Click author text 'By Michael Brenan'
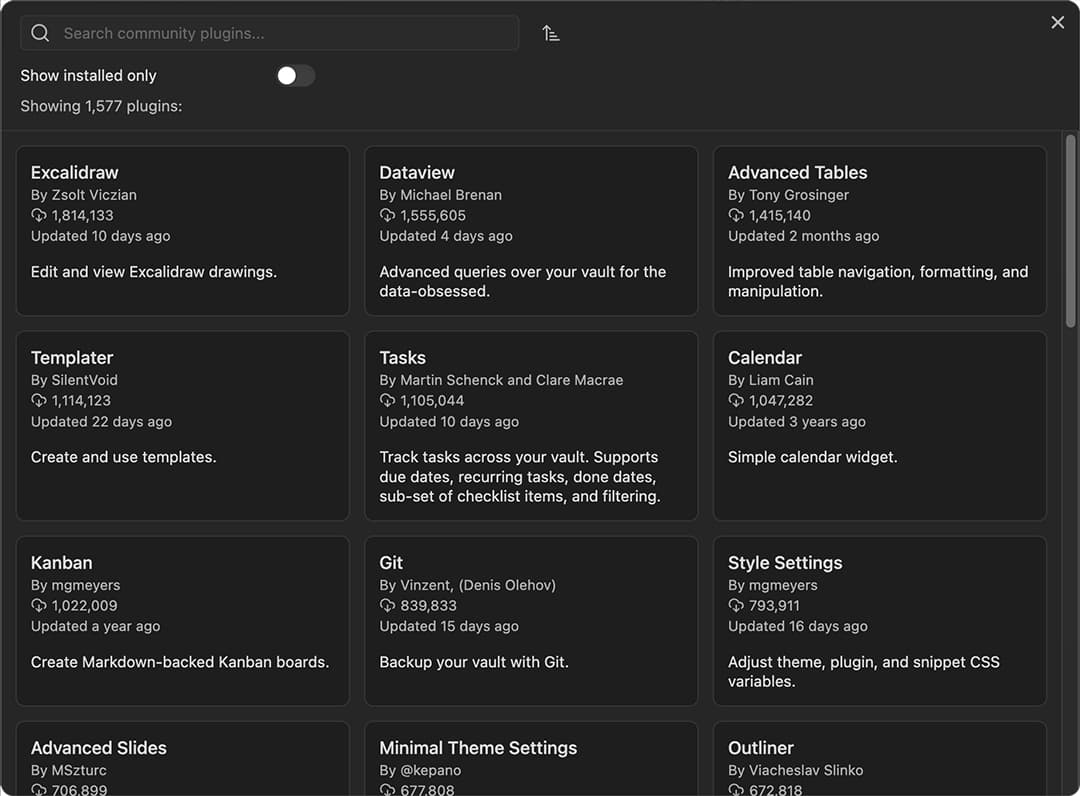This screenshot has width=1080, height=796. pos(441,196)
